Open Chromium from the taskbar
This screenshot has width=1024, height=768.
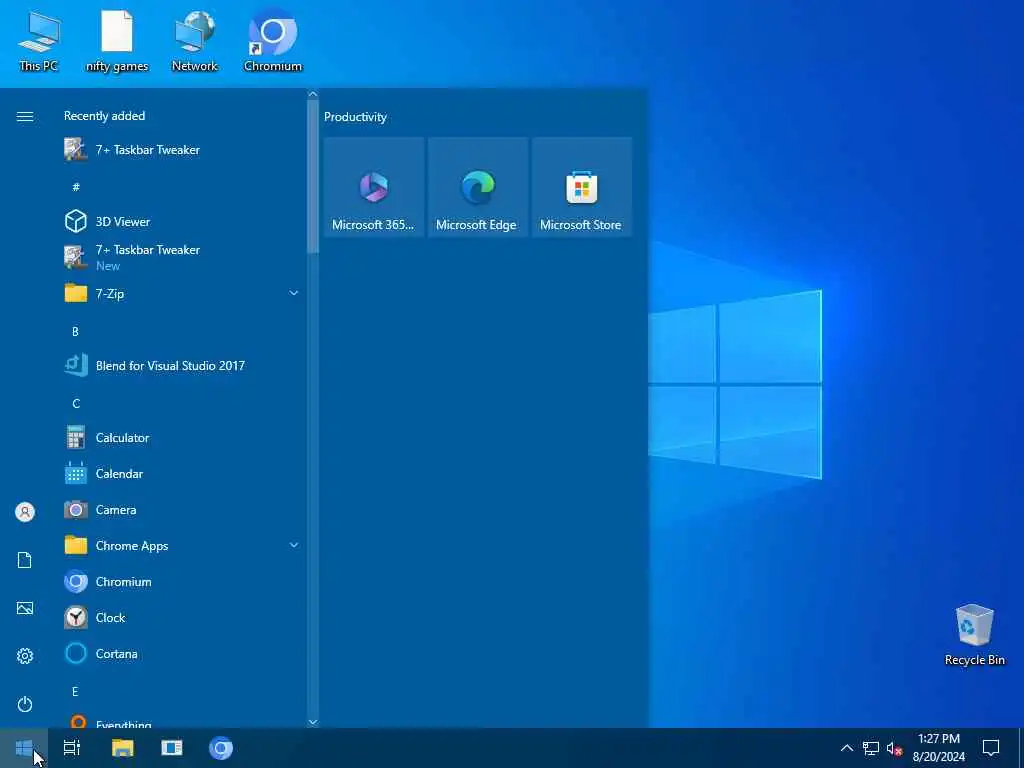(221, 748)
